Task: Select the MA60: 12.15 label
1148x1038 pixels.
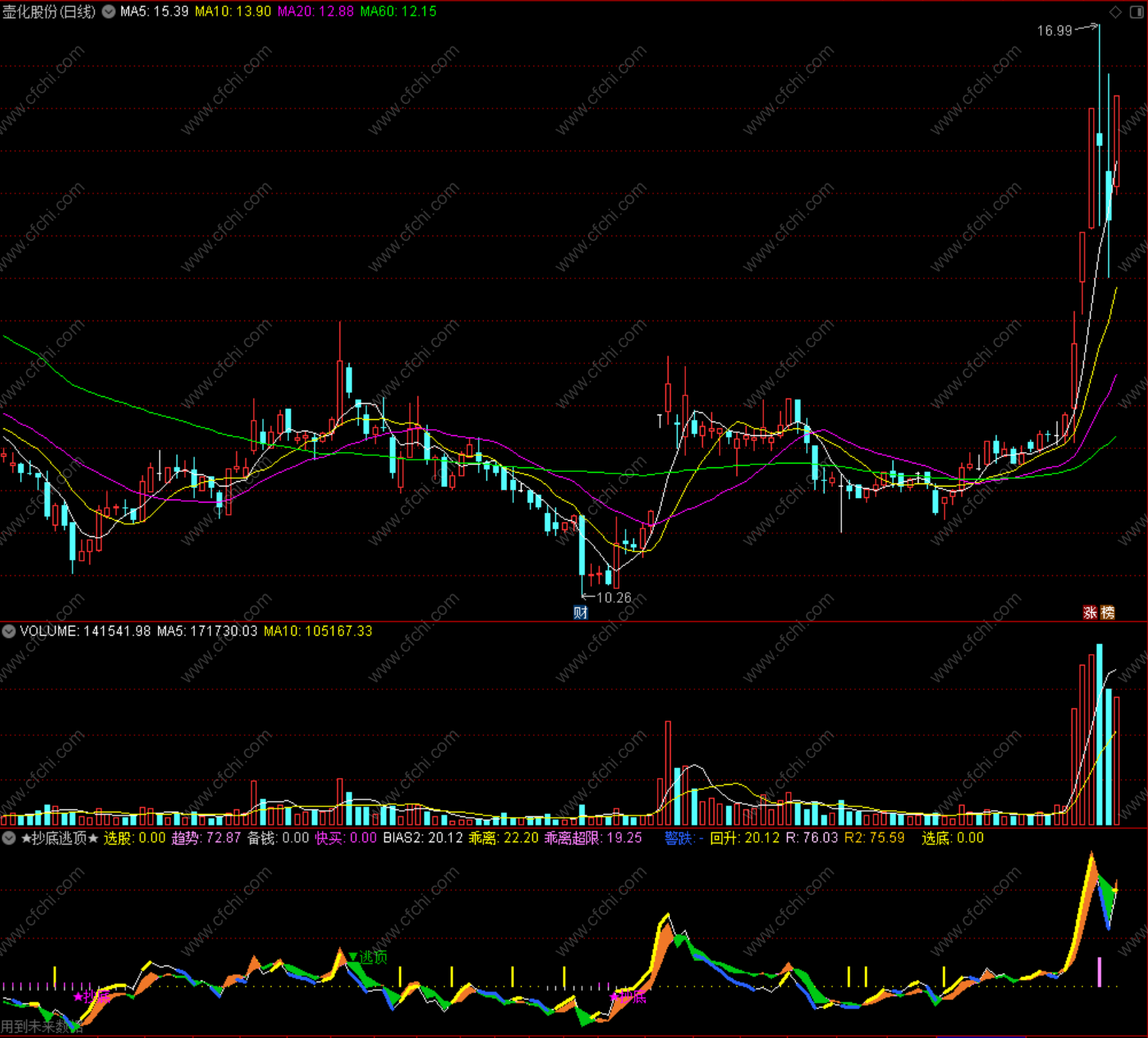Action: tap(398, 11)
